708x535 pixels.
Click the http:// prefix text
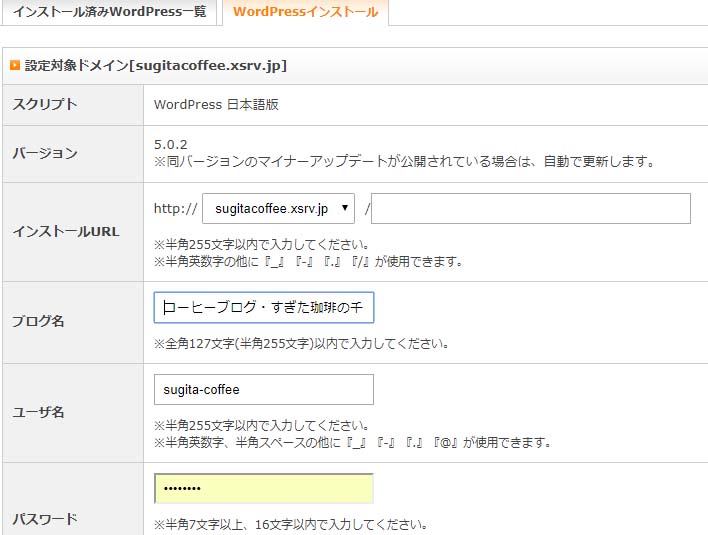pos(176,209)
